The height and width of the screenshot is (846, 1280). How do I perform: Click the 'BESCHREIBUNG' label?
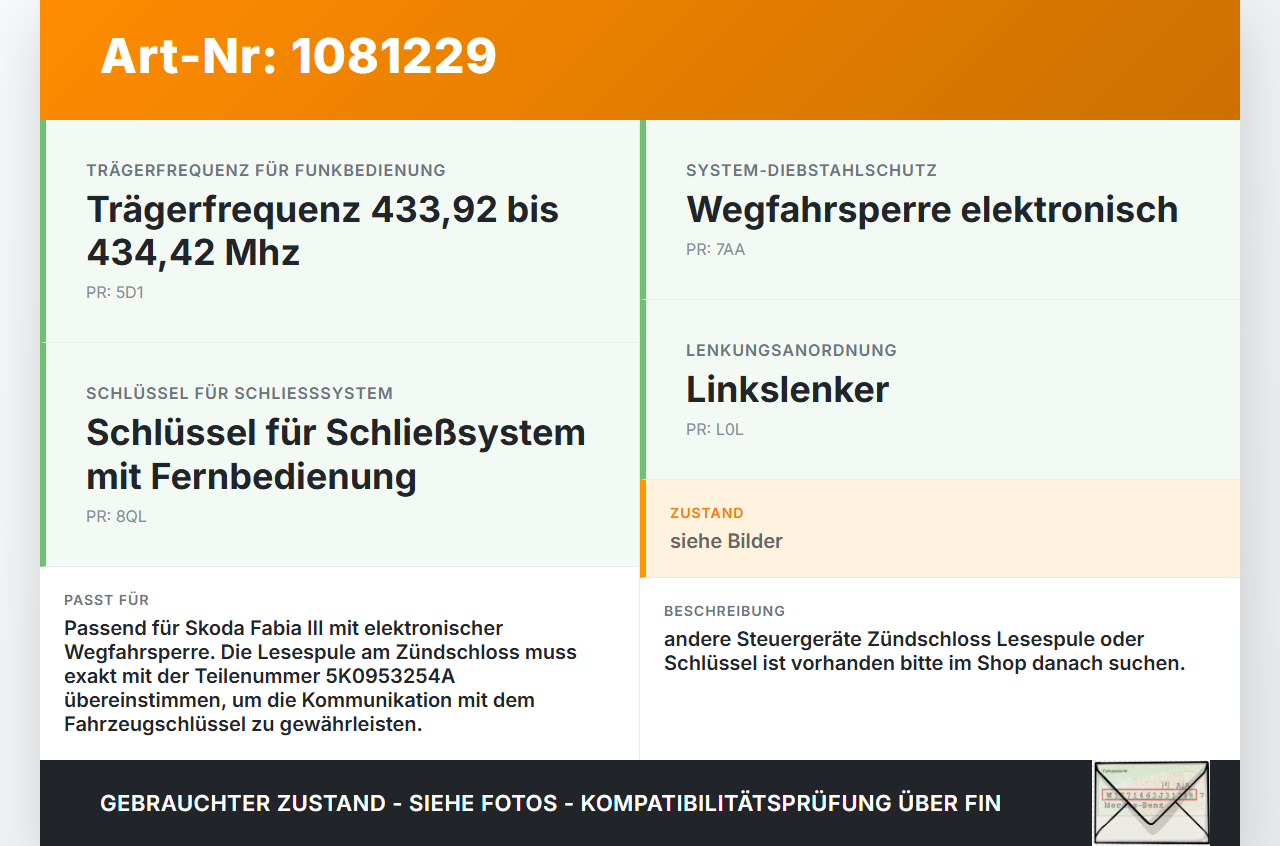point(724,611)
